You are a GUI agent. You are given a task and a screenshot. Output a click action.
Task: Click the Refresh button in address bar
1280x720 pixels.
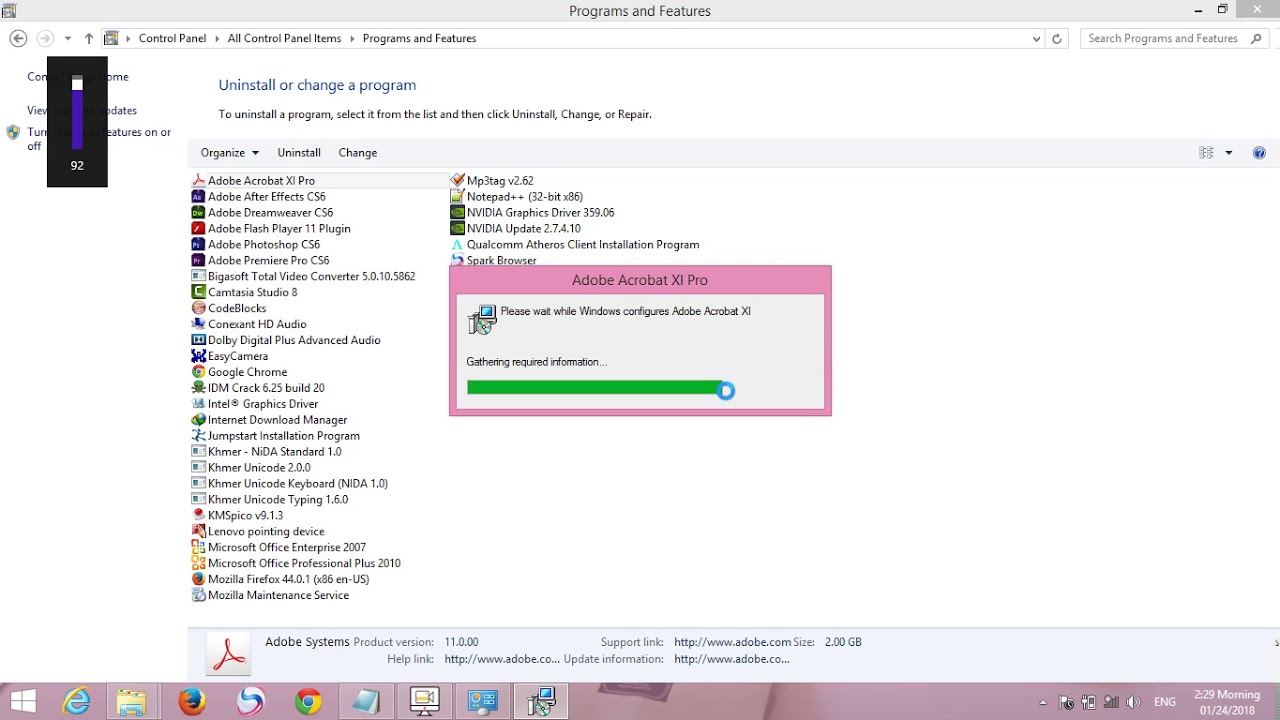point(1057,39)
